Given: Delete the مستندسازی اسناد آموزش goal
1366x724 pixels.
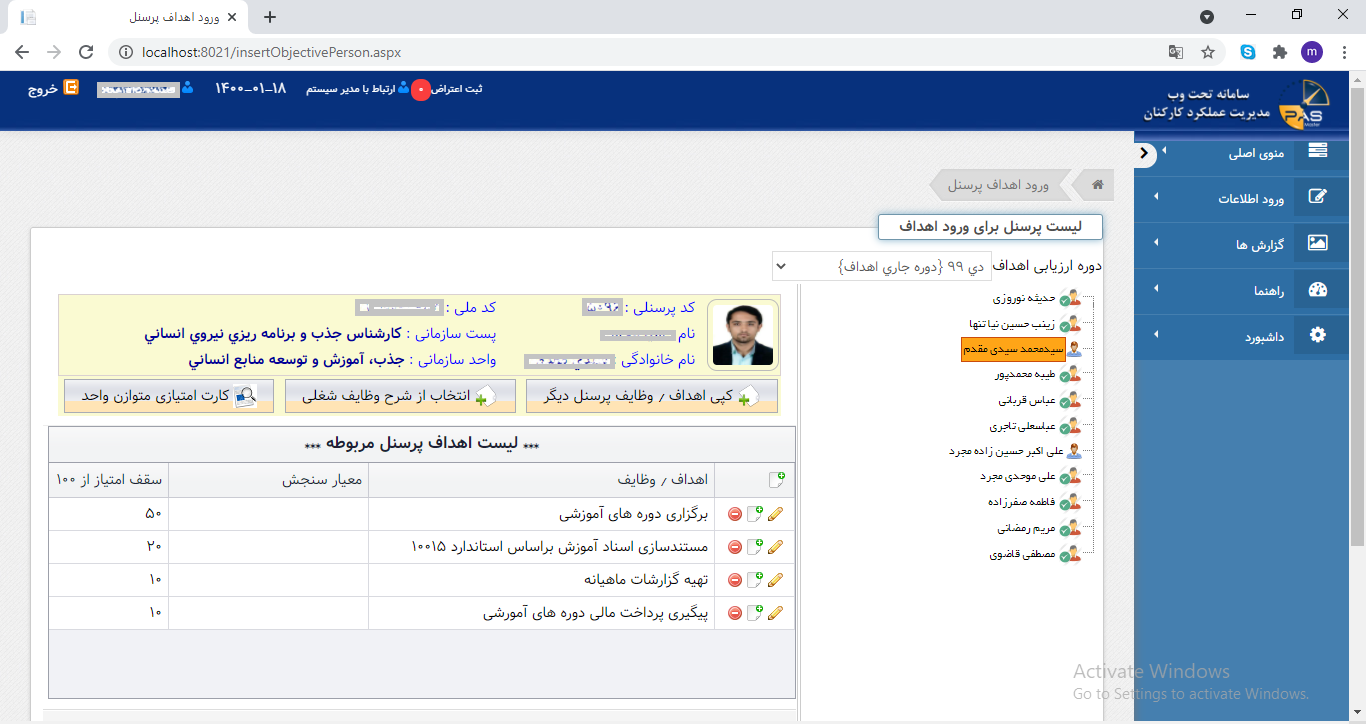Looking at the screenshot, I should (734, 547).
